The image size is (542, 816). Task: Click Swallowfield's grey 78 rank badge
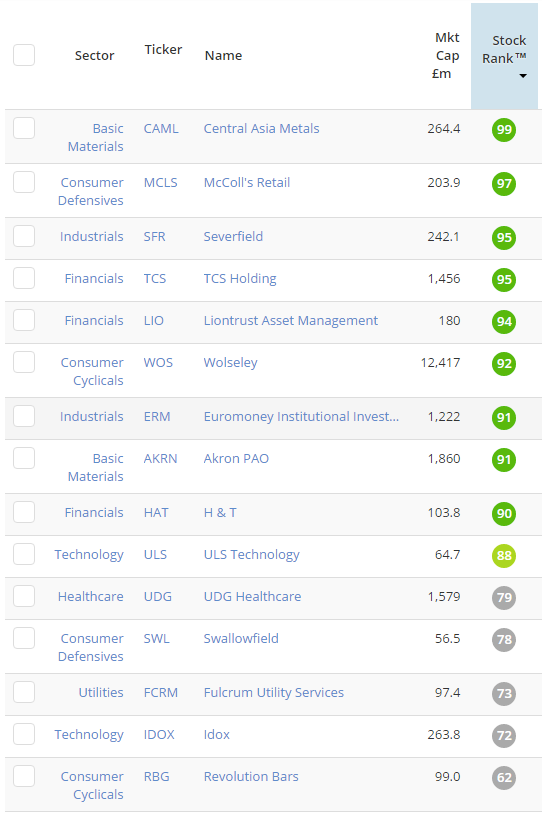pos(503,640)
